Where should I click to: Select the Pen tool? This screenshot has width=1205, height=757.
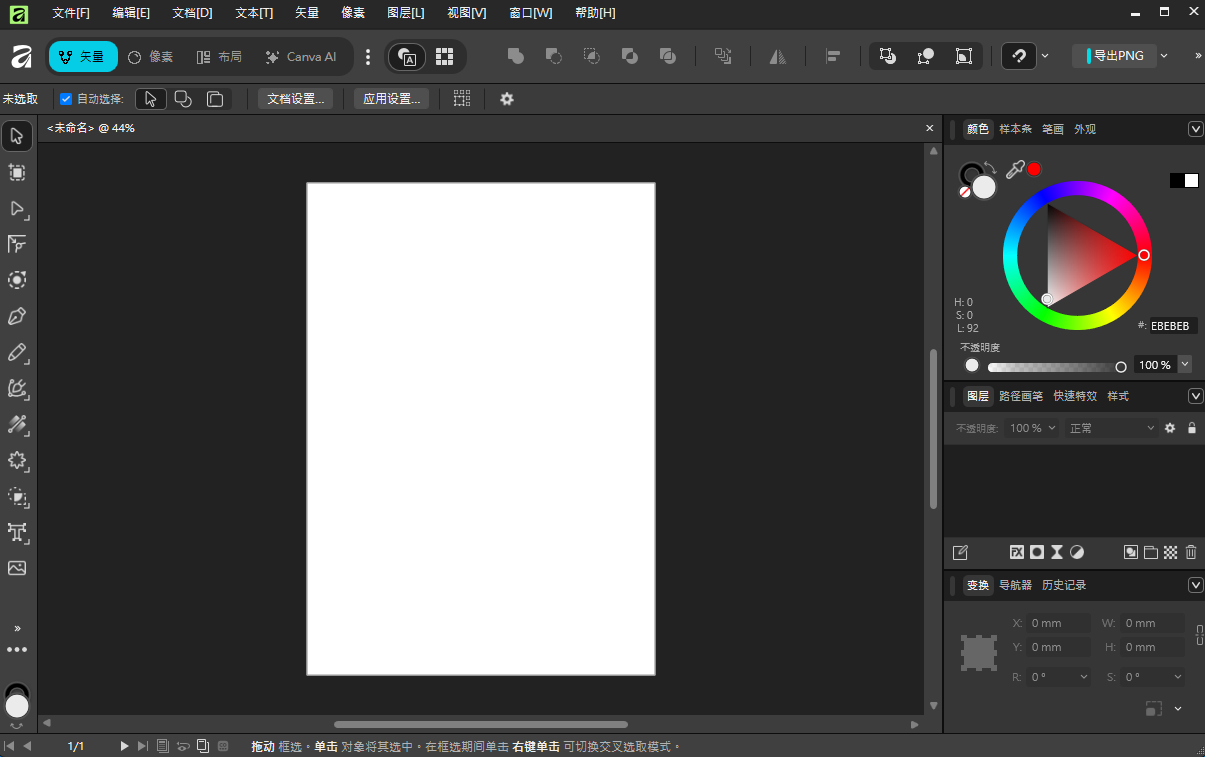click(x=17, y=316)
